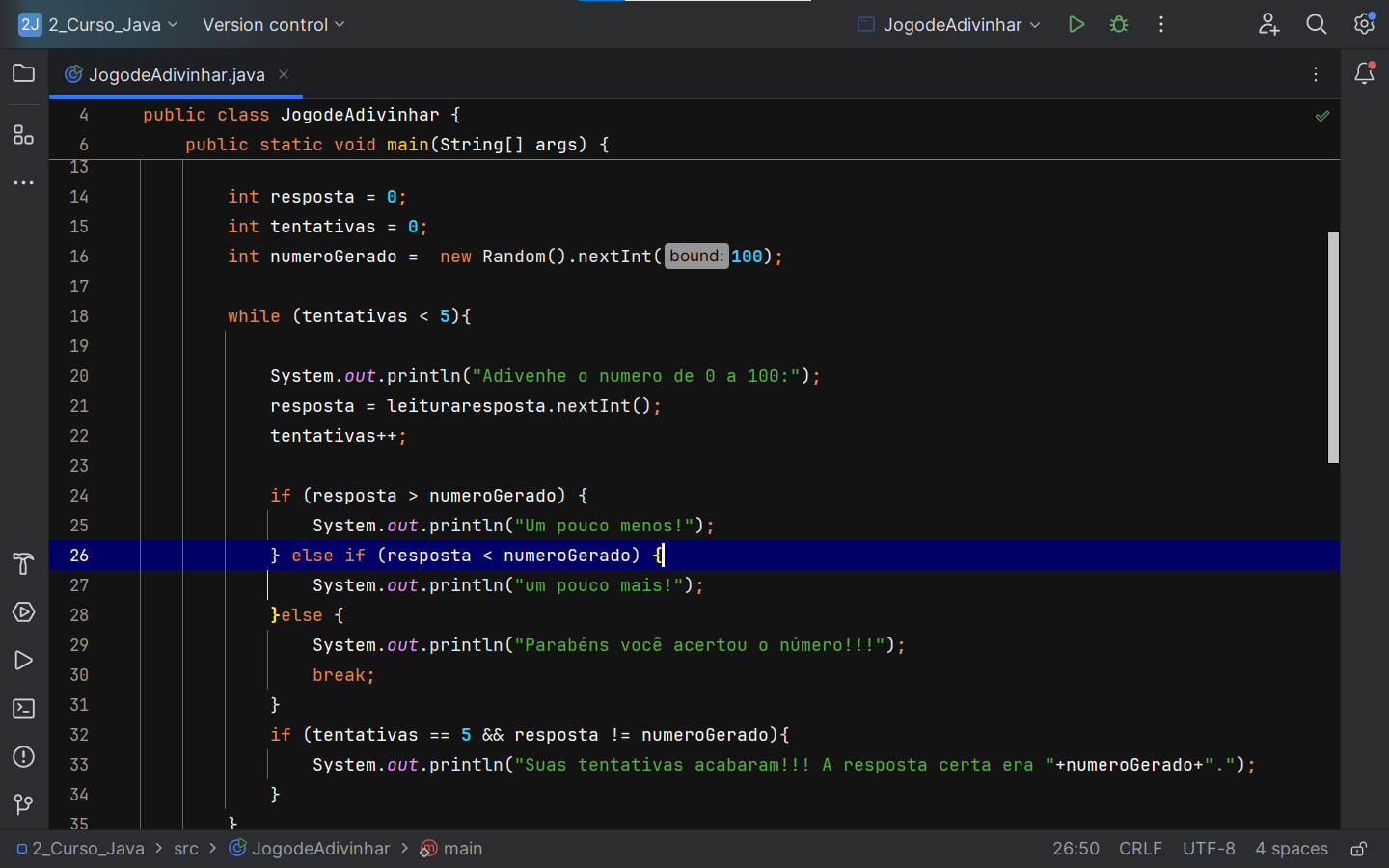
Task: Click the string "Adivinhe o numero de 0 a 100:"
Action: 637,376
